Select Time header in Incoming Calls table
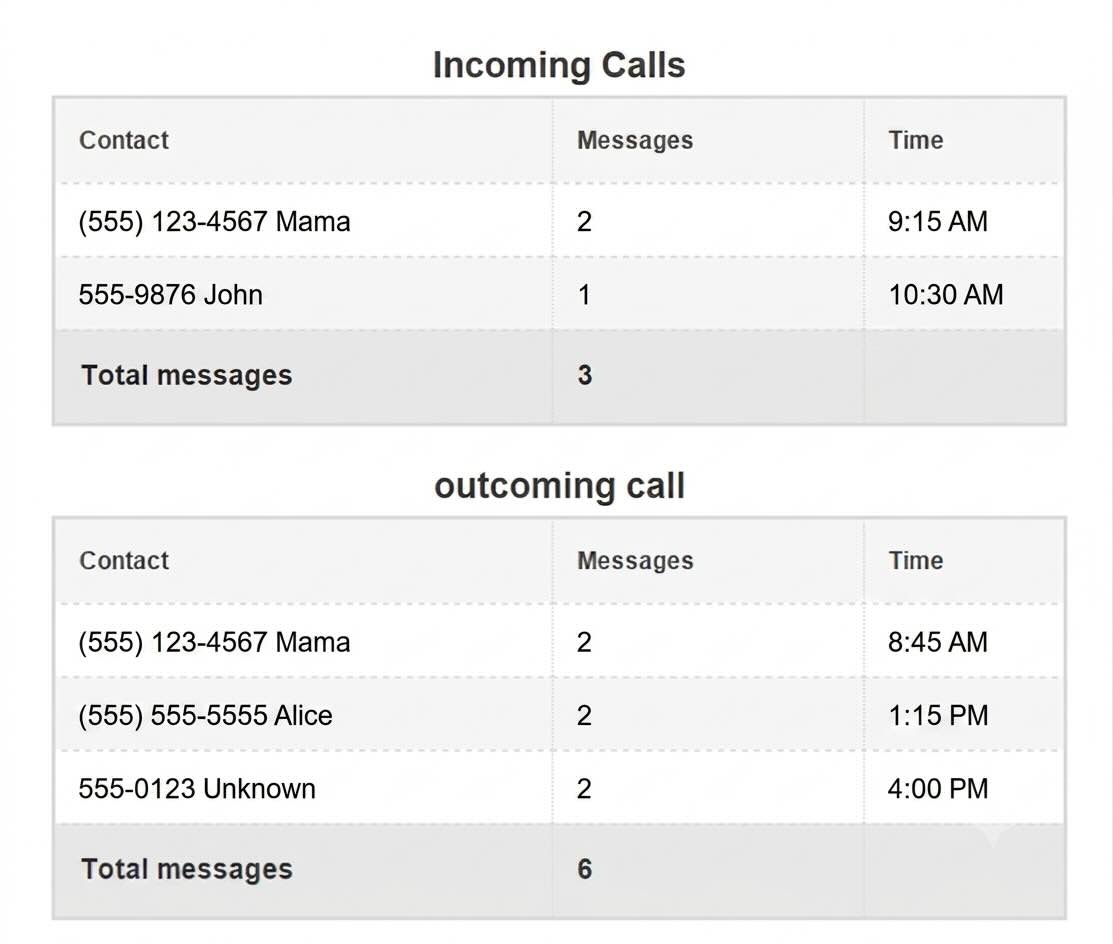 click(916, 141)
